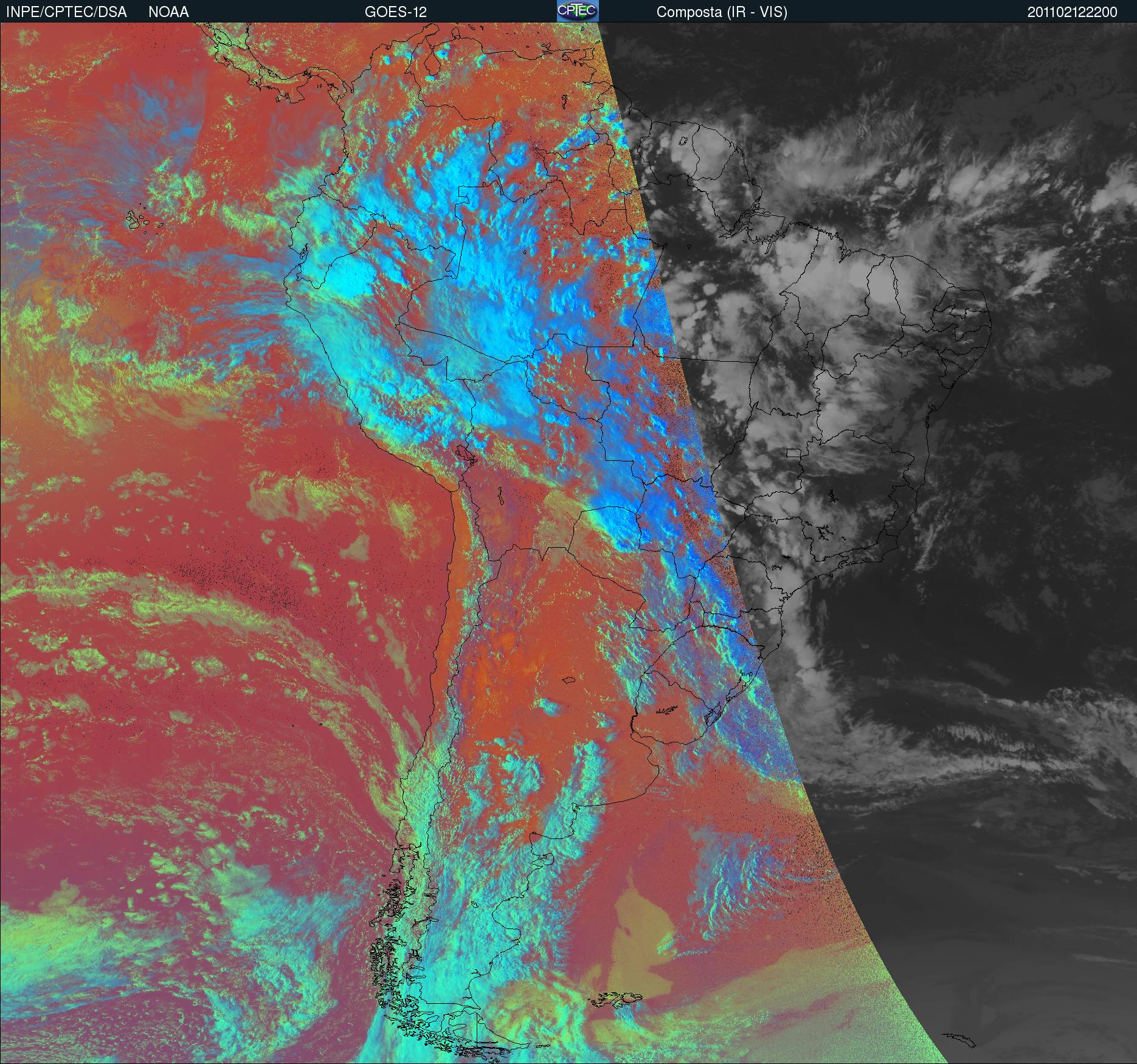Click the CPTEC logo in the header
1137x1064 pixels.
pyautogui.click(x=577, y=11)
